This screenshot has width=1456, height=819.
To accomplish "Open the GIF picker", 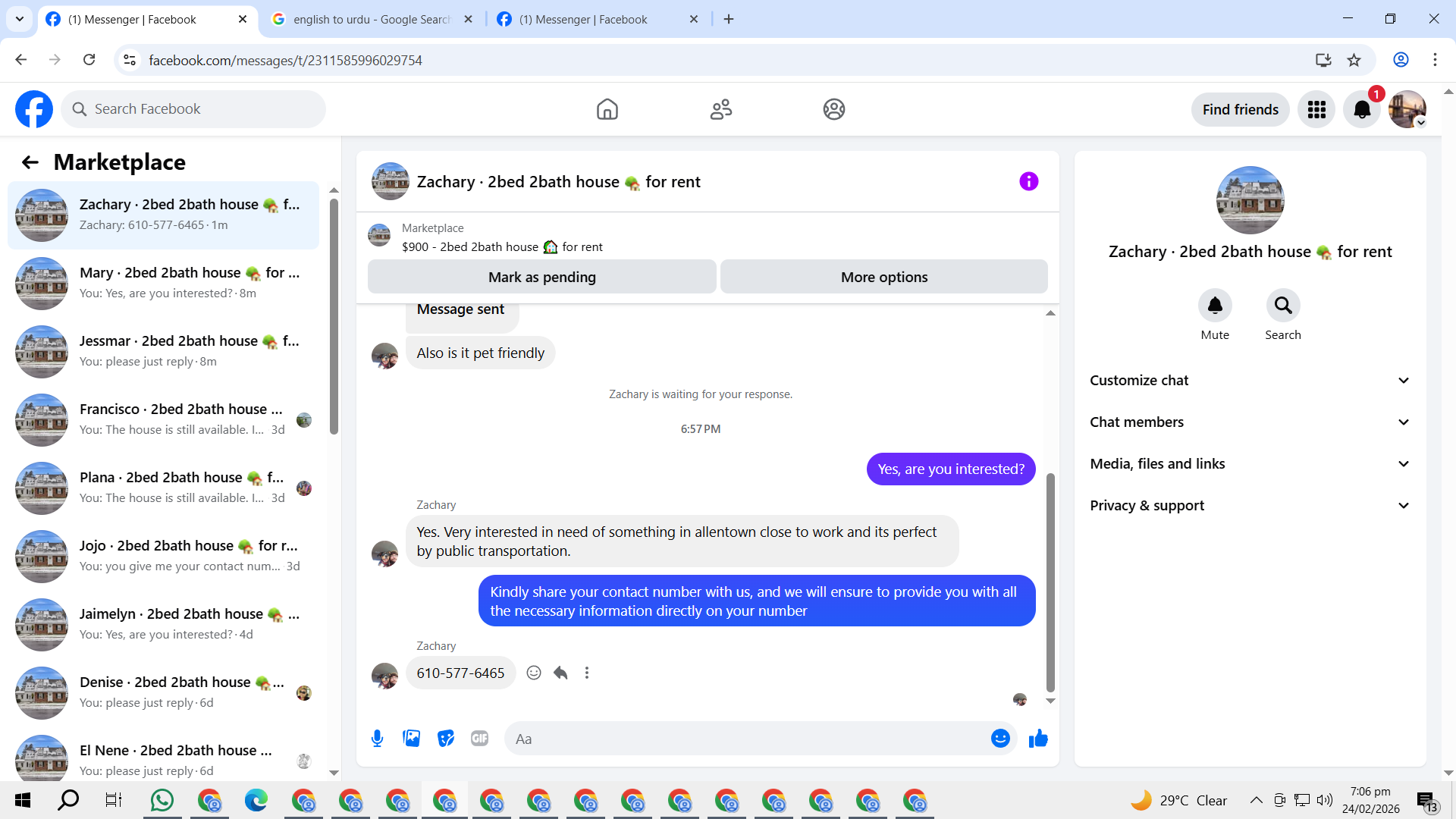I will [479, 739].
